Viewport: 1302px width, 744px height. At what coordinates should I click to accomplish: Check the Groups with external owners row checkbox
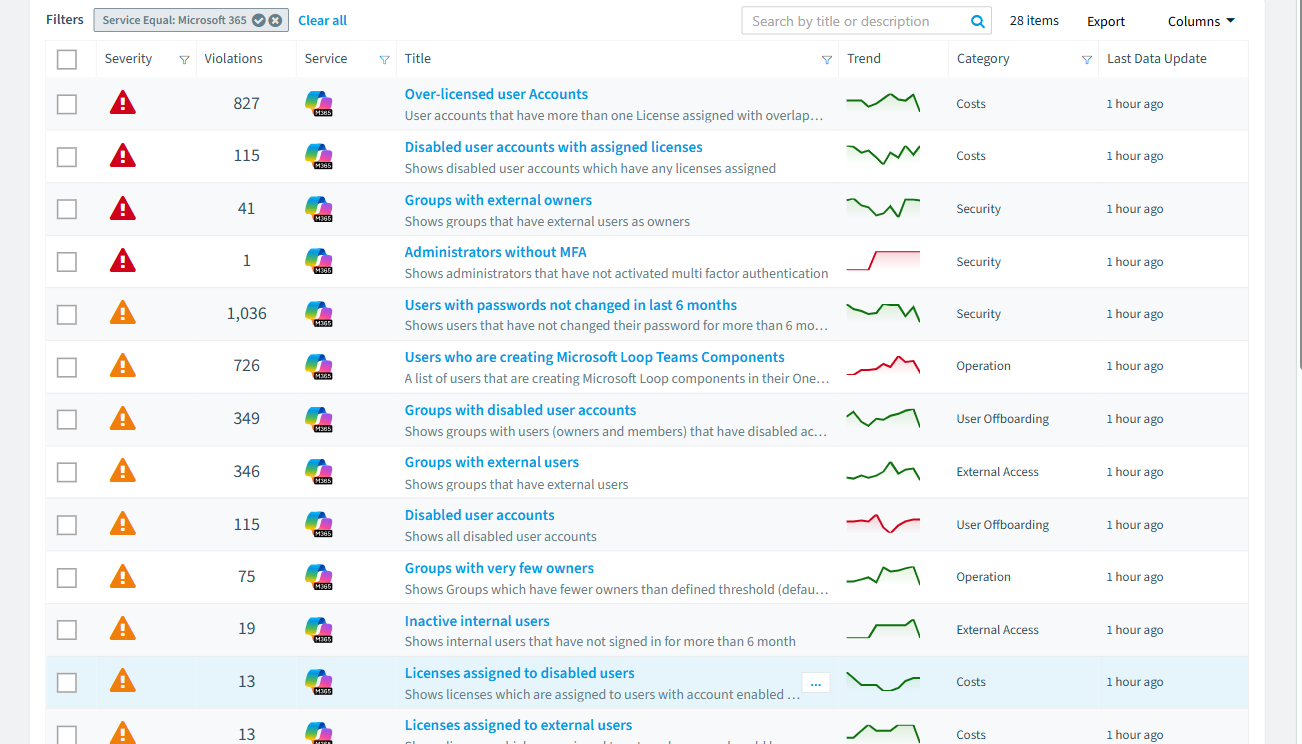(x=67, y=209)
